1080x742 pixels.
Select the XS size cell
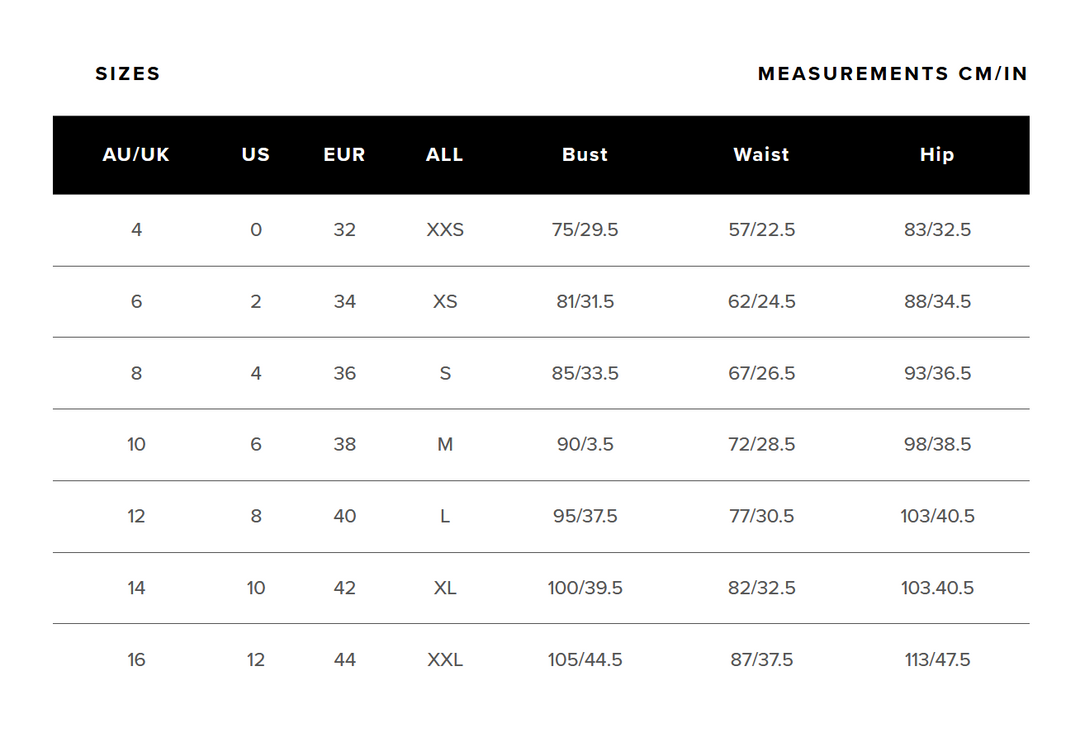point(445,302)
